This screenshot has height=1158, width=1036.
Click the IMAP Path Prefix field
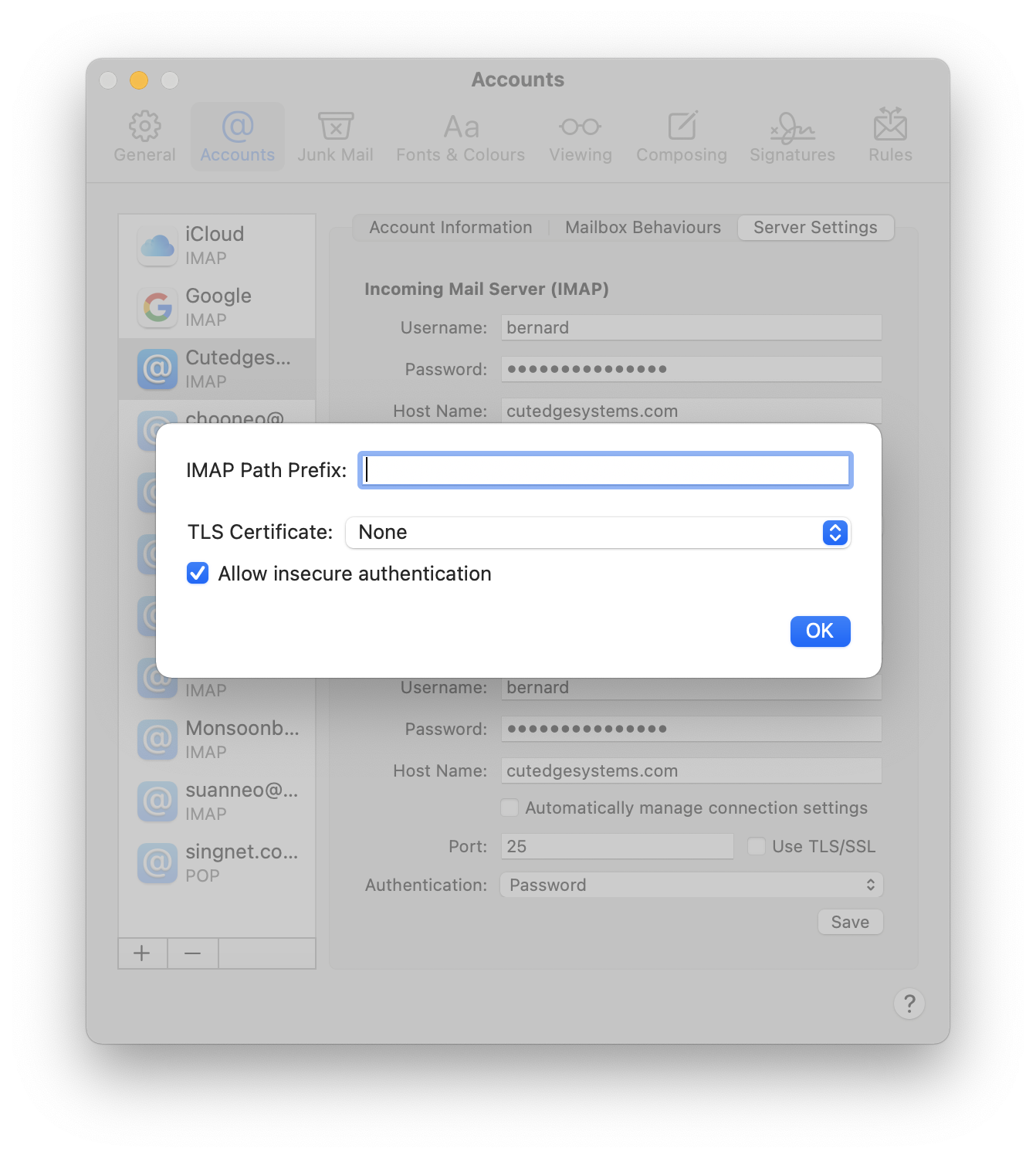(606, 470)
